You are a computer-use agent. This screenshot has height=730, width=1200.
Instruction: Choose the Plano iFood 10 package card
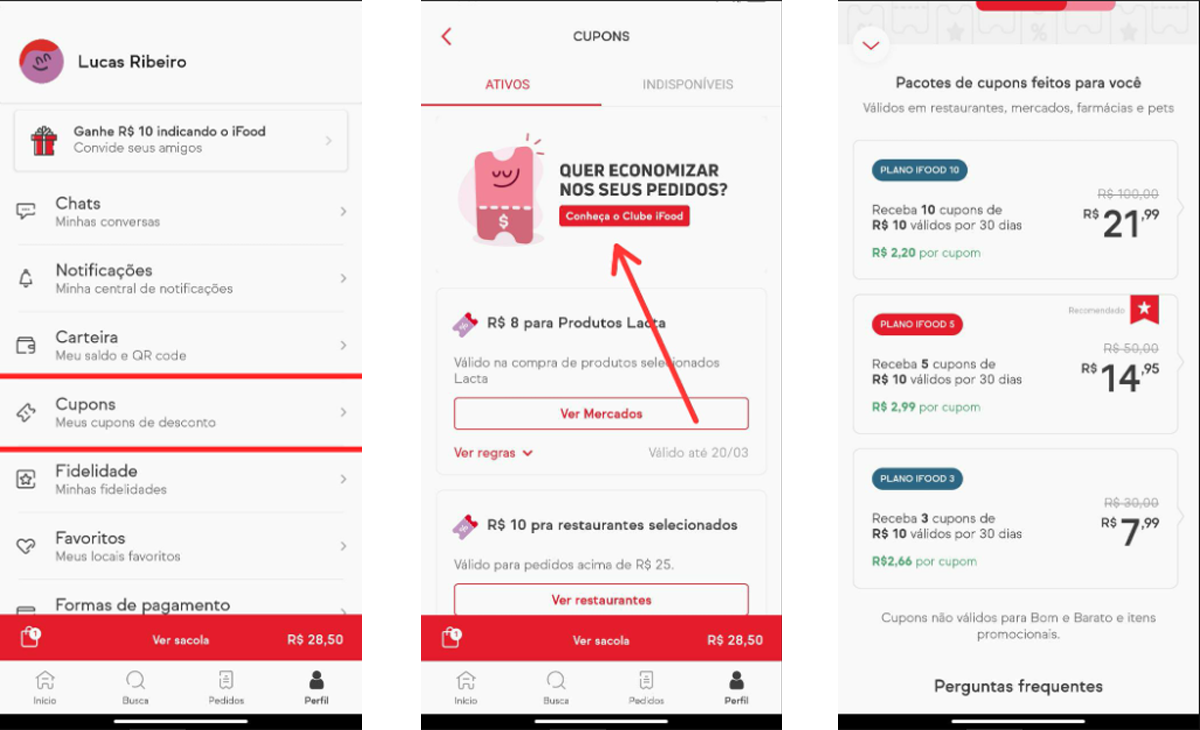[1016, 210]
